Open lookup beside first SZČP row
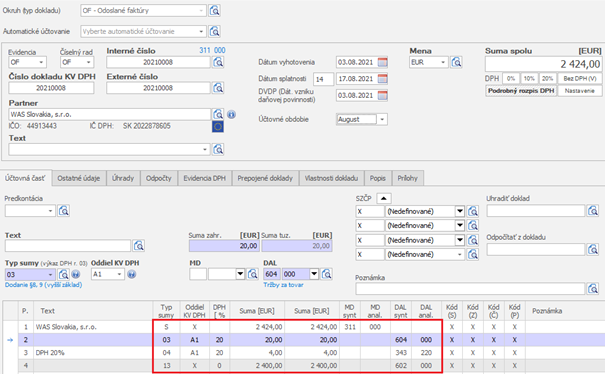The height and width of the screenshot is (375, 605). pos(473,211)
